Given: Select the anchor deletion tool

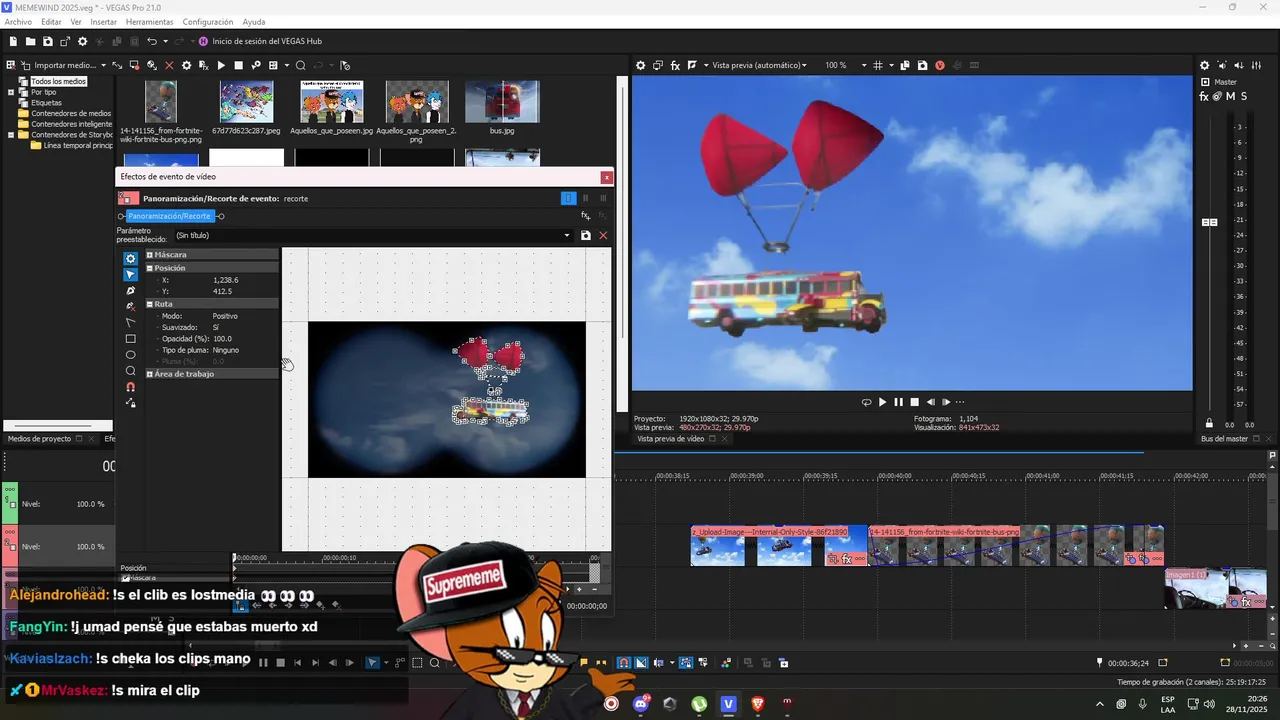Looking at the screenshot, I should point(130,307).
